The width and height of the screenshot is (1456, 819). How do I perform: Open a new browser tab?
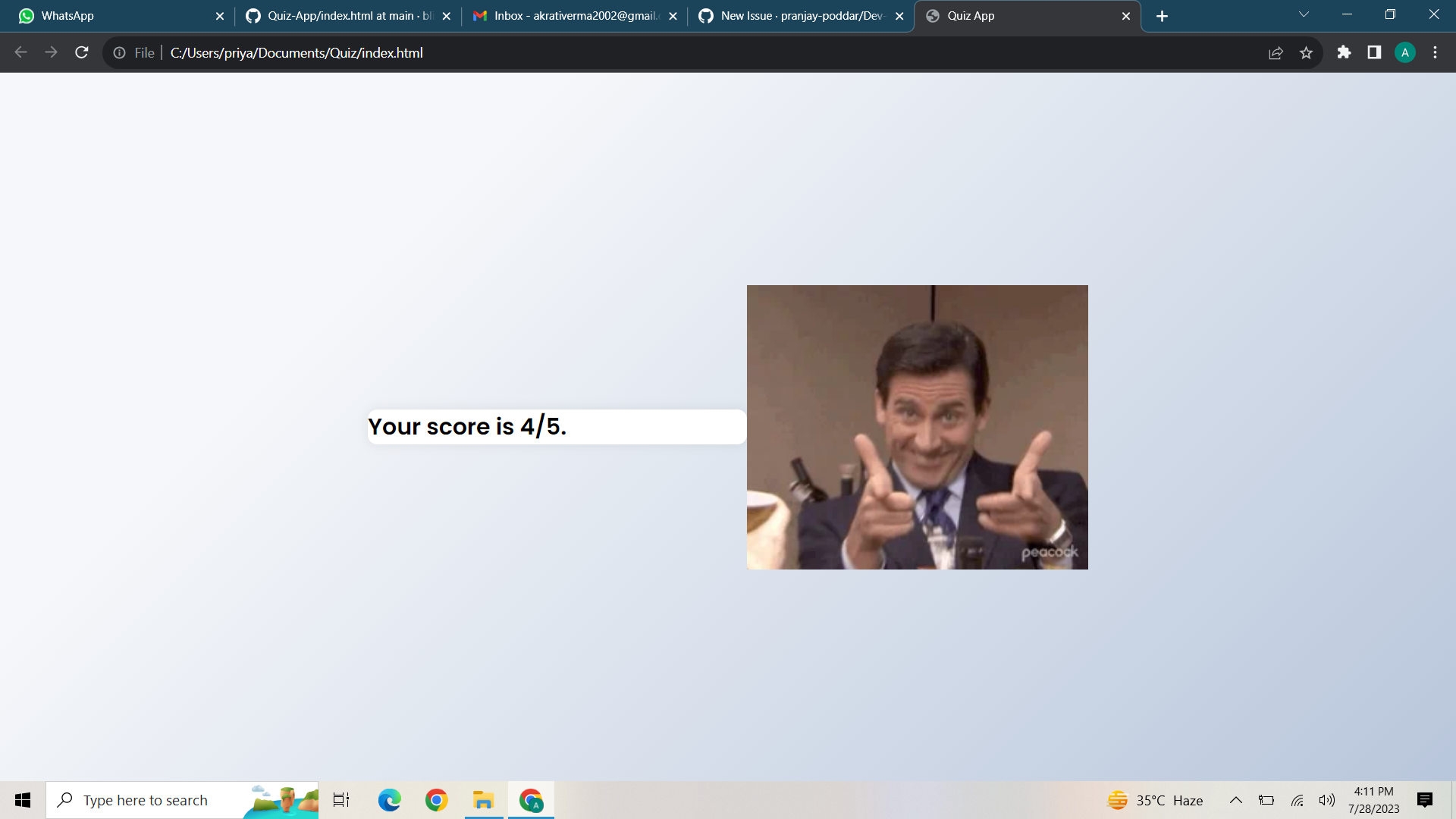coord(1162,16)
